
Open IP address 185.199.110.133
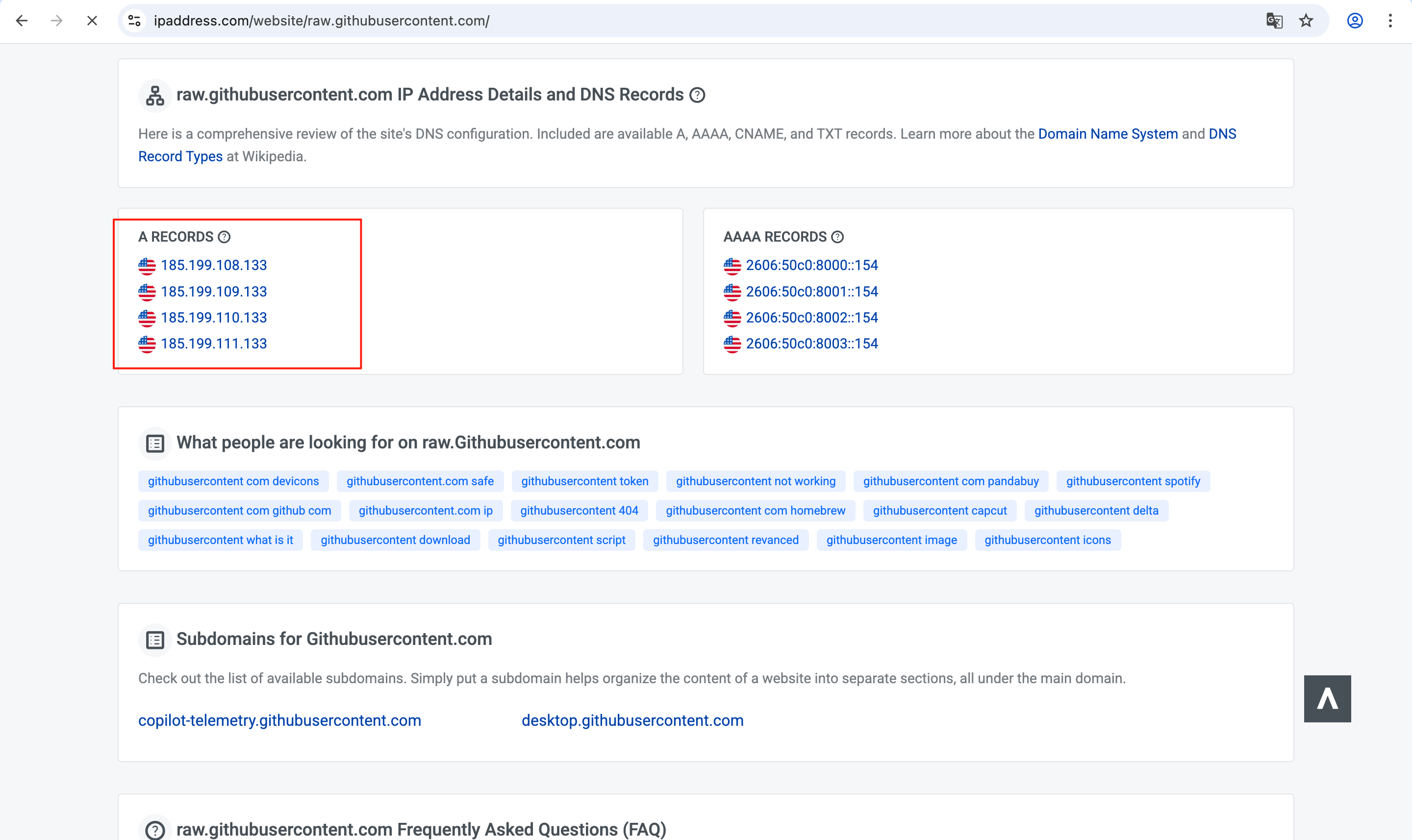(213, 318)
